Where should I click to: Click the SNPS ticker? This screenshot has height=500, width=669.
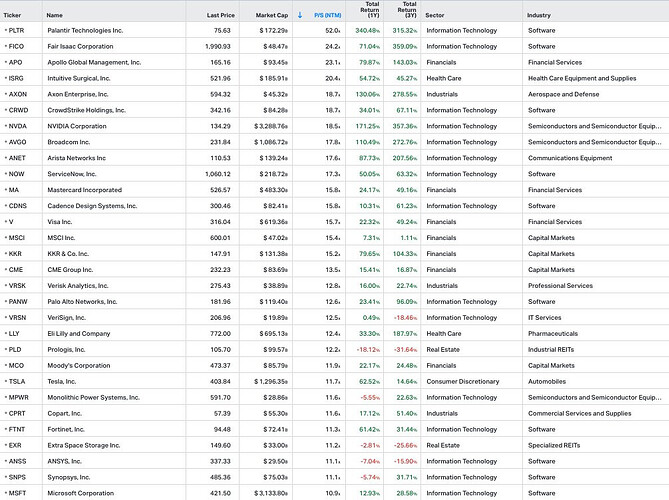point(17,477)
